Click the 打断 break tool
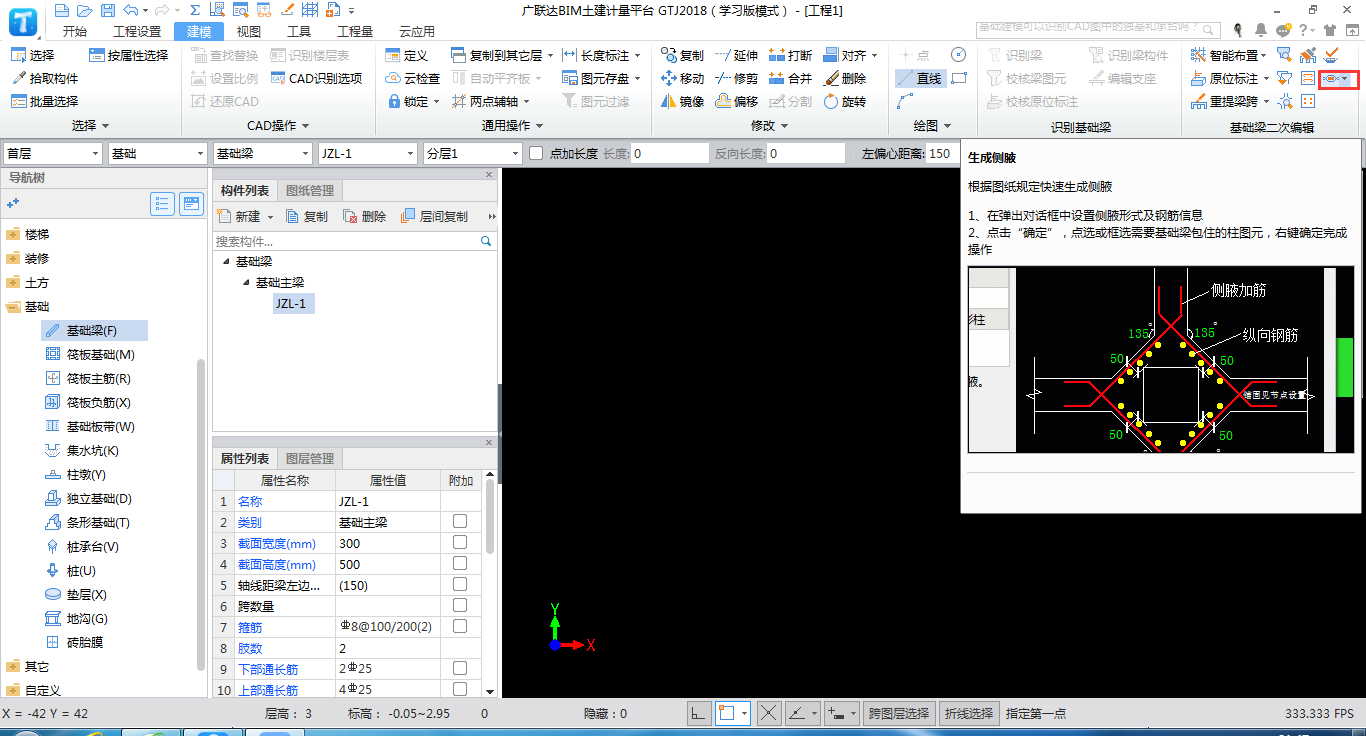 click(x=790, y=55)
